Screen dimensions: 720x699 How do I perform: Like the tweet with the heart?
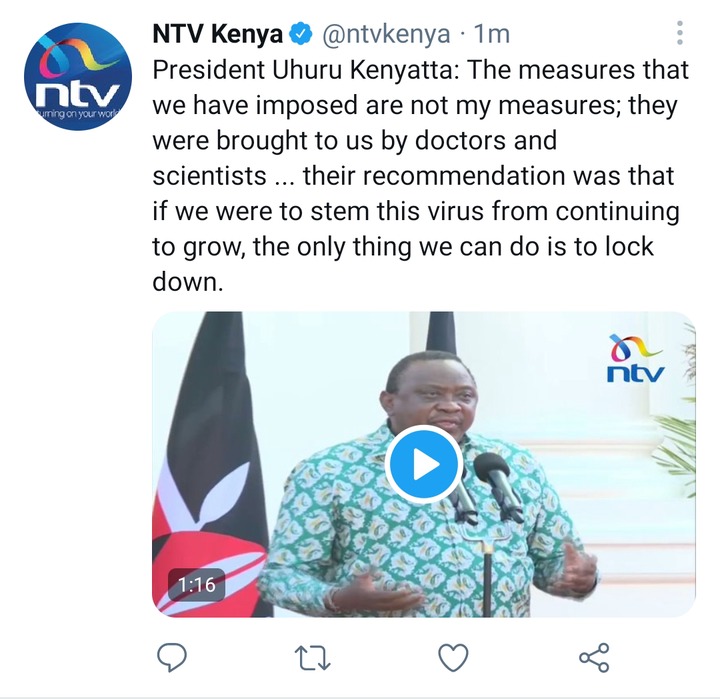point(454,657)
